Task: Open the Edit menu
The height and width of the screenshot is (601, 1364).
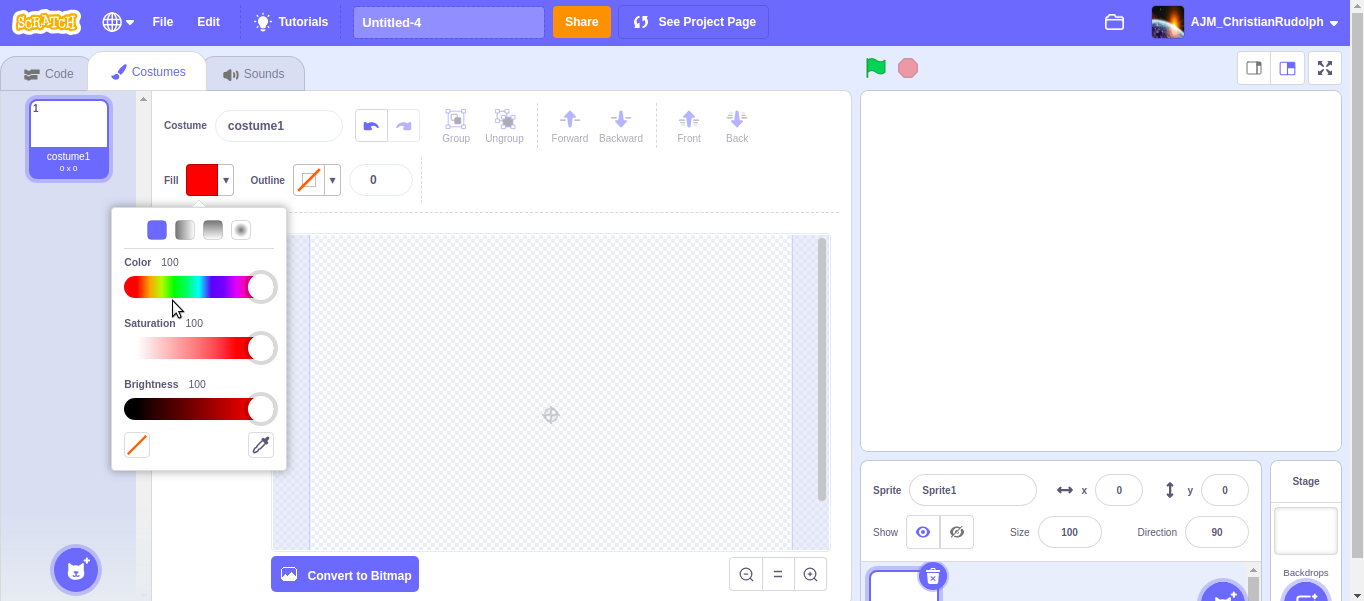Action: pos(208,21)
